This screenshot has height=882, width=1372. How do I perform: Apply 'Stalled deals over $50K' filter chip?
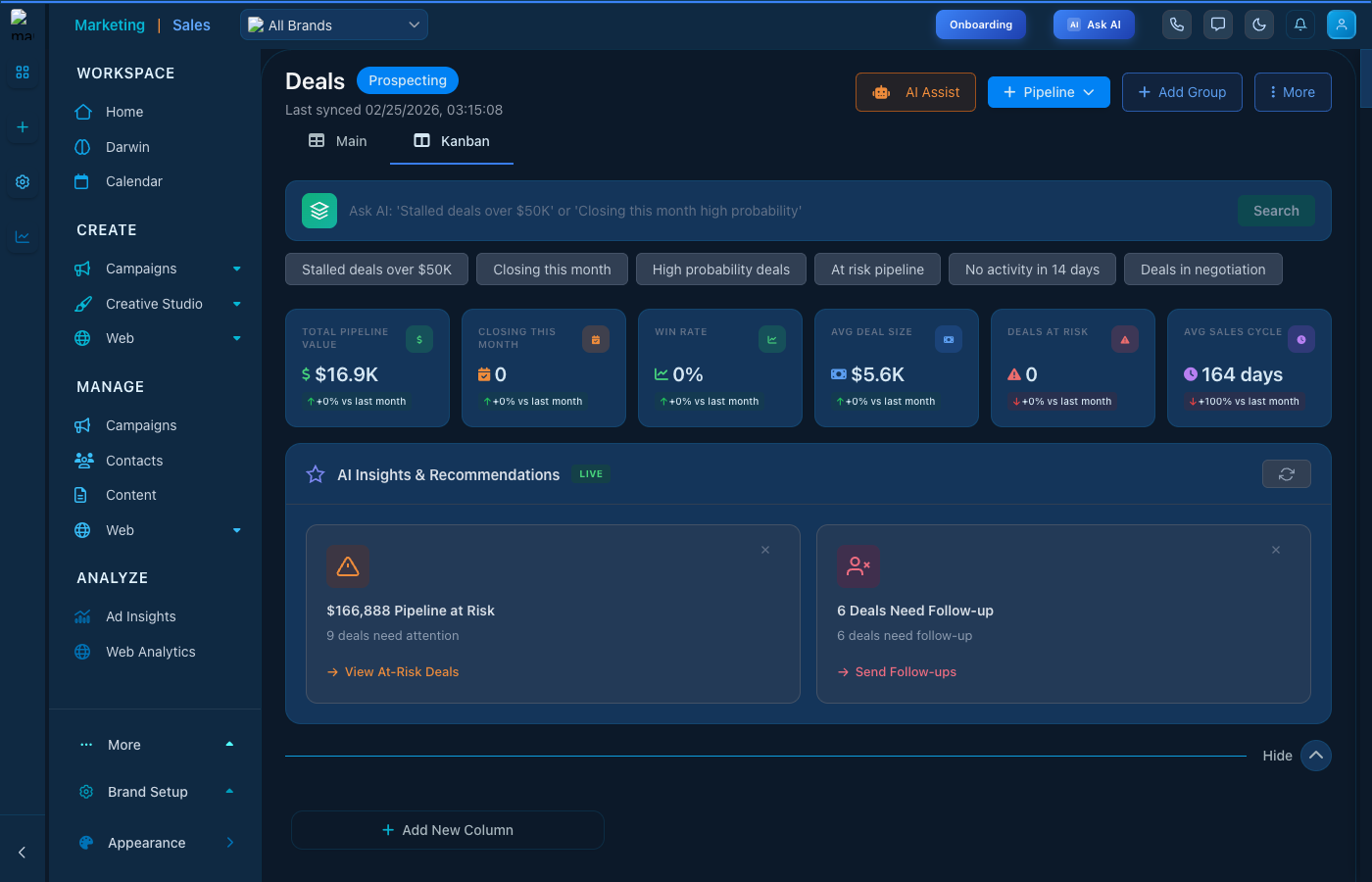[376, 269]
